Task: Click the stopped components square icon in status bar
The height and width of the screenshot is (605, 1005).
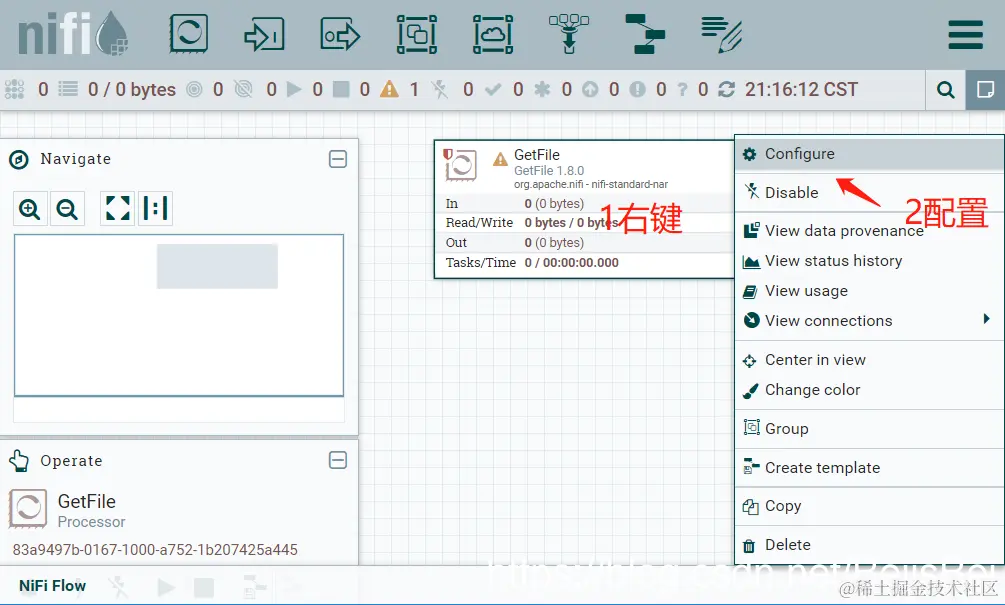Action: [x=341, y=89]
